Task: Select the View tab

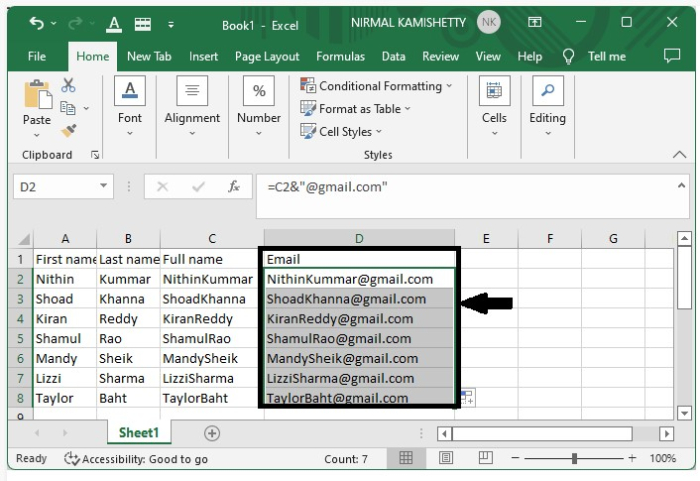Action: click(488, 56)
